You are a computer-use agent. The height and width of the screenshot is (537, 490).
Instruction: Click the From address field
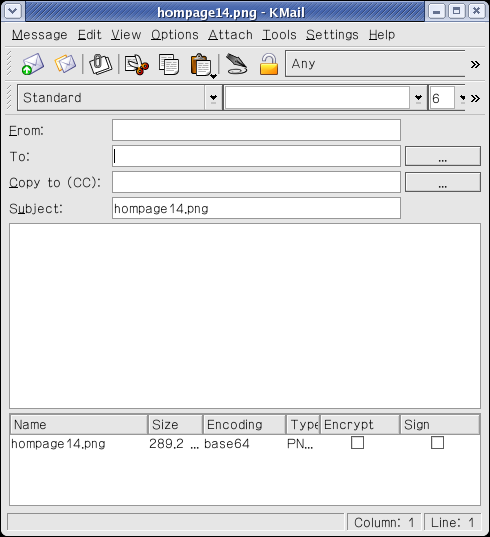pos(256,130)
